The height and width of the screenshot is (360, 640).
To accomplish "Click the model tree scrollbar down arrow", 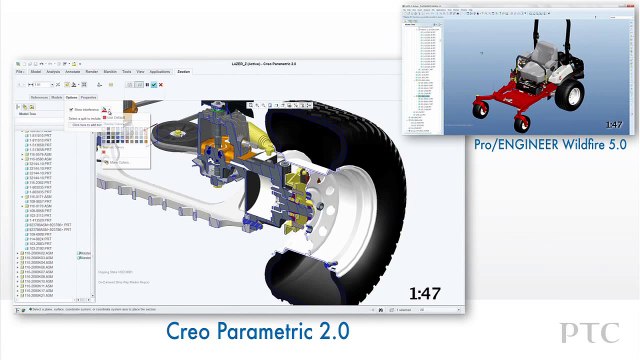I will (x=93, y=296).
